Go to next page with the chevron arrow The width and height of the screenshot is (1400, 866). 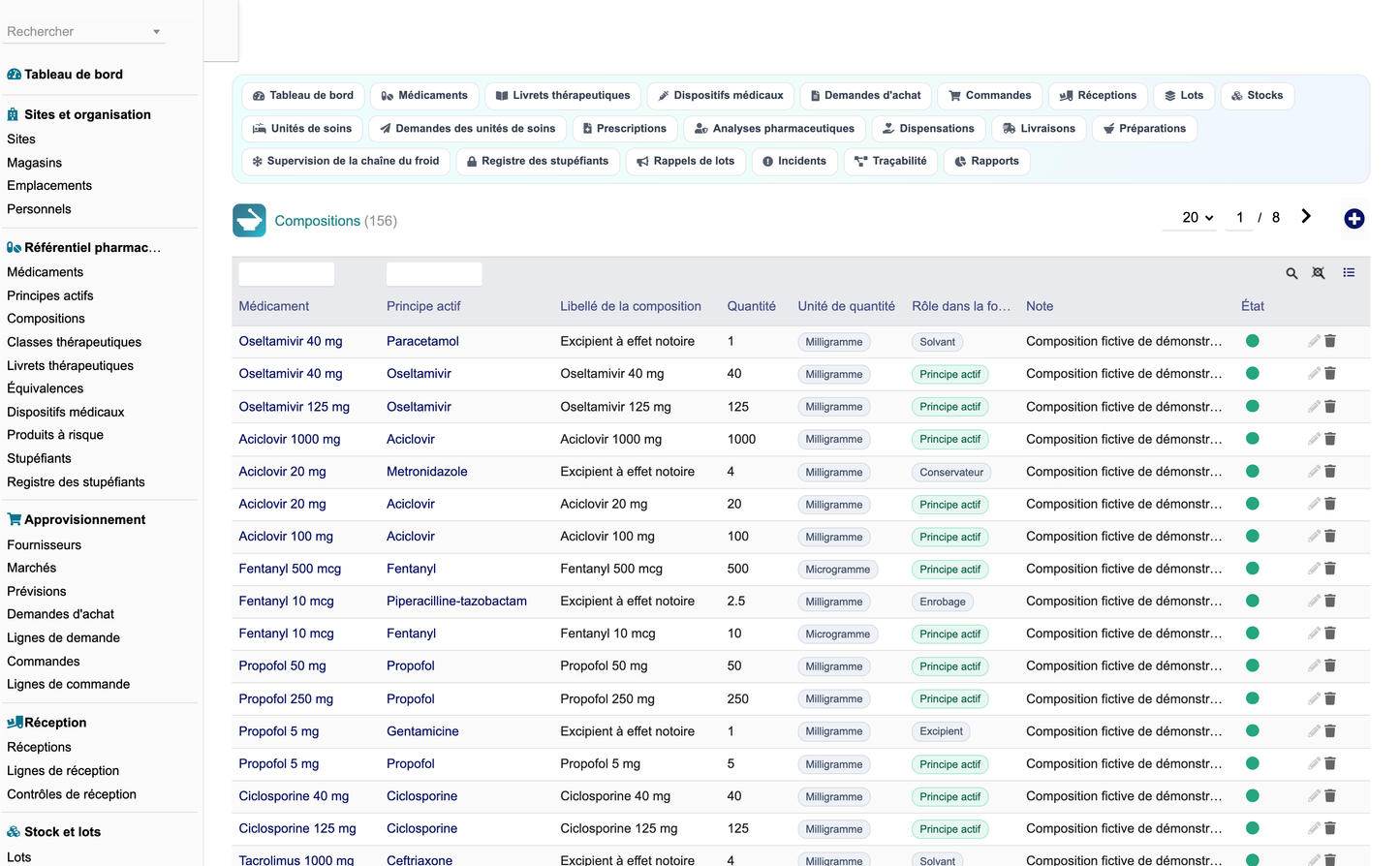tap(1306, 217)
